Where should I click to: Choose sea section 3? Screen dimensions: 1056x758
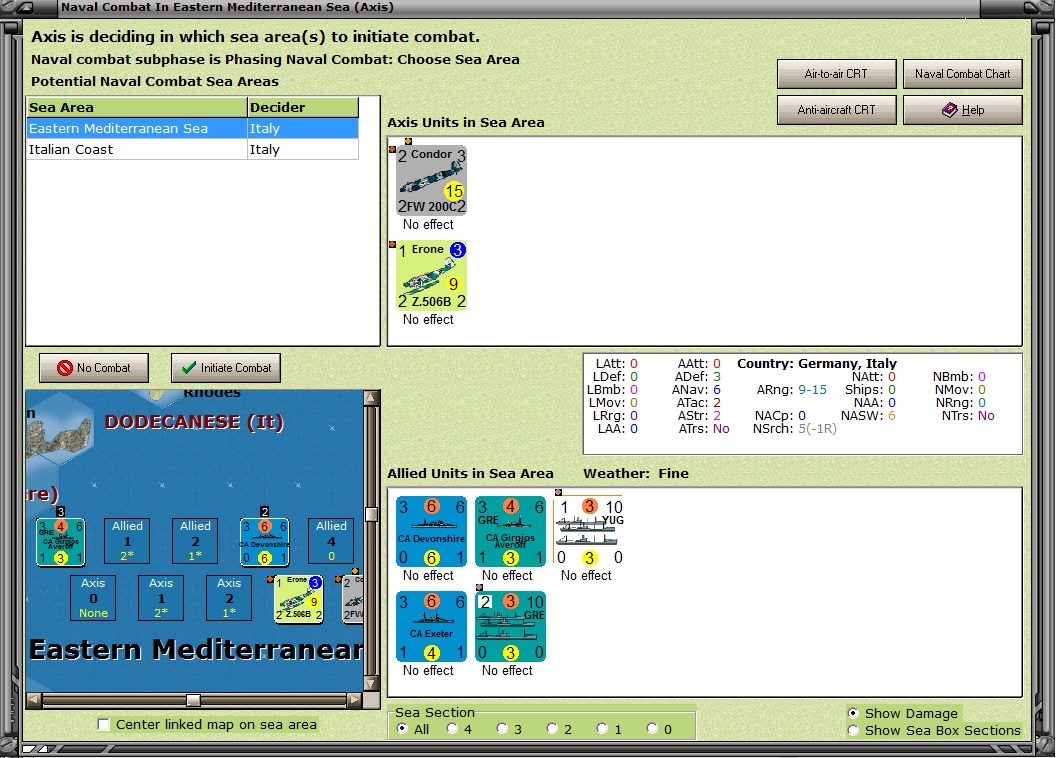[x=502, y=728]
